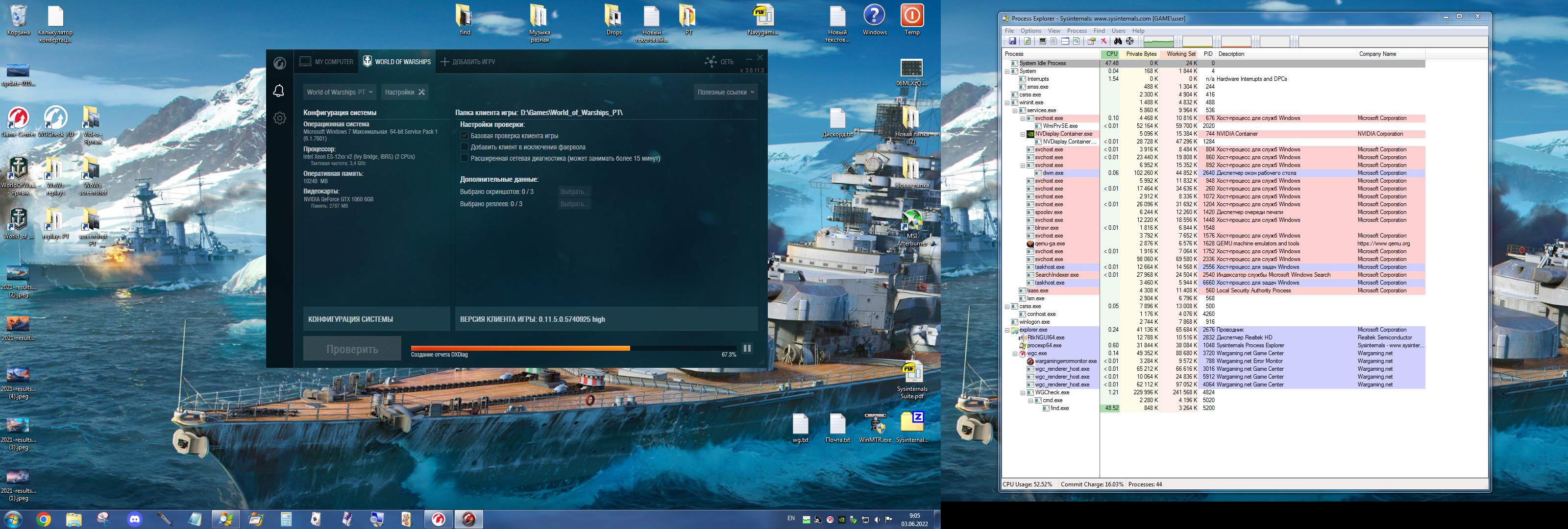
Task: Click Выбрать next to replays count
Action: coord(574,204)
